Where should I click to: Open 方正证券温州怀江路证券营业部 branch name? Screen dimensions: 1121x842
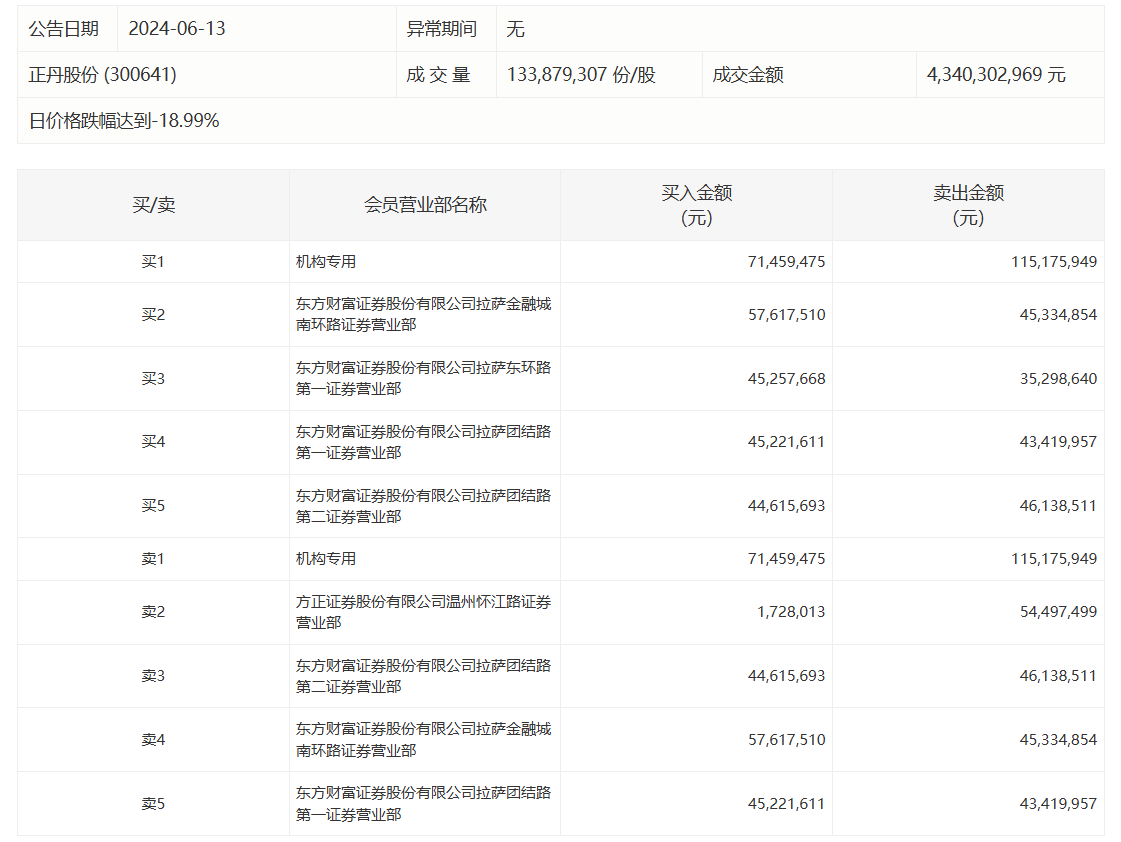click(x=423, y=612)
